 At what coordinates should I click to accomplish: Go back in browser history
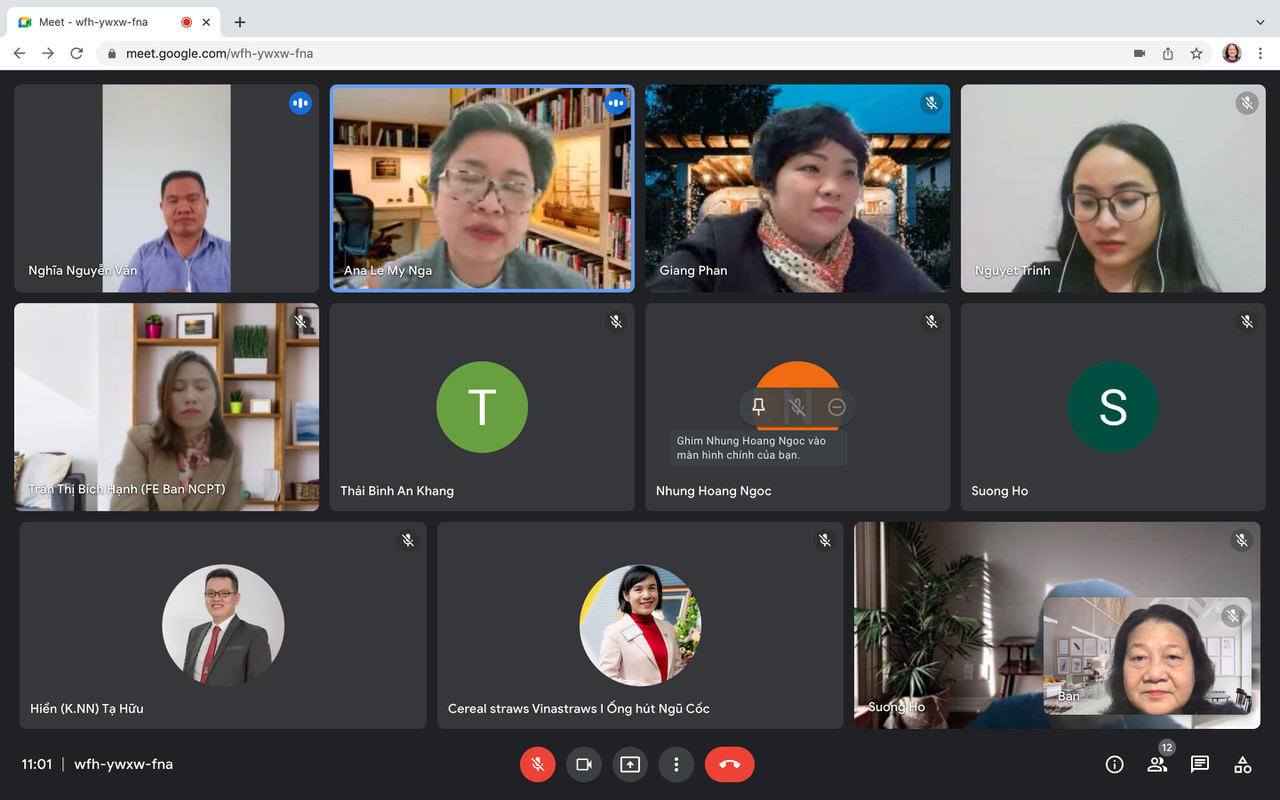click(19, 53)
